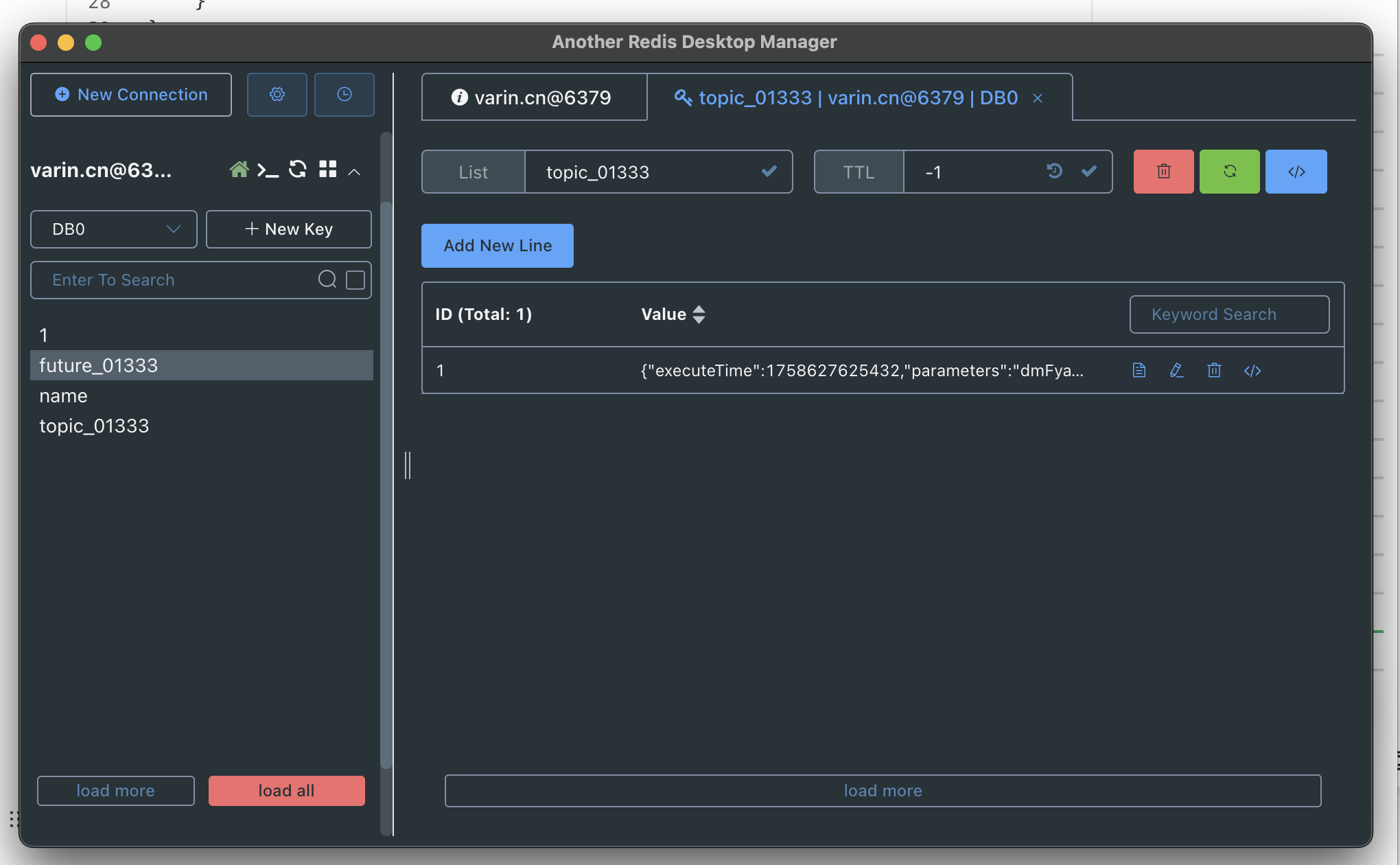Open settings via gear icon
Viewport: 1400px width, 865px height.
coord(277,95)
